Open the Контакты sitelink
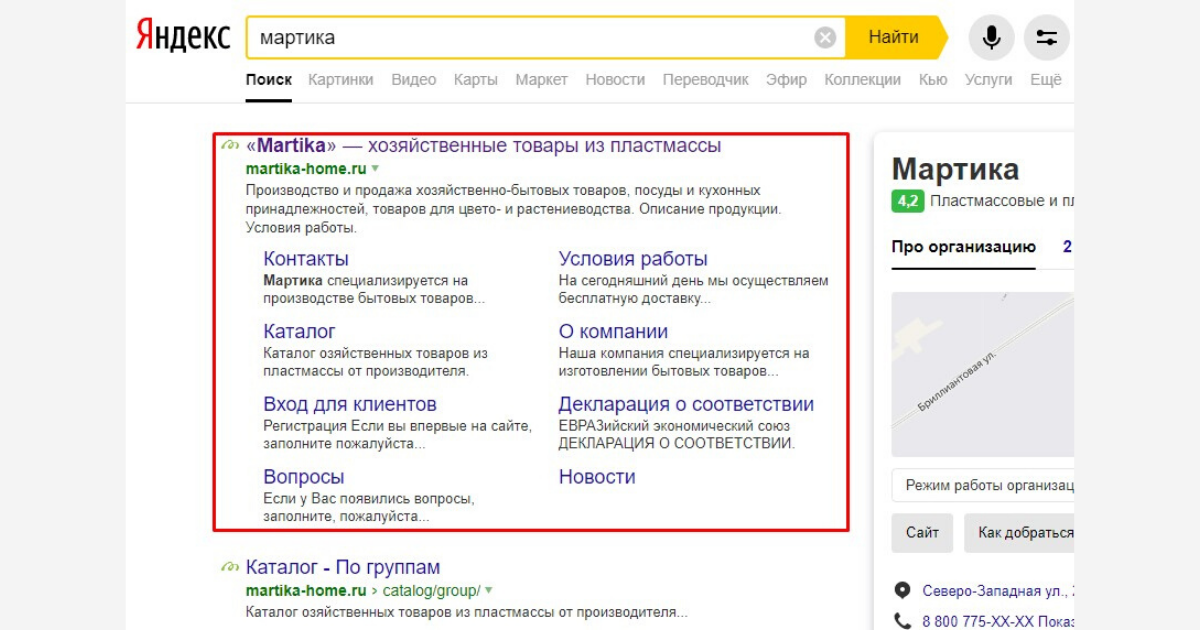 pyautogui.click(x=306, y=259)
